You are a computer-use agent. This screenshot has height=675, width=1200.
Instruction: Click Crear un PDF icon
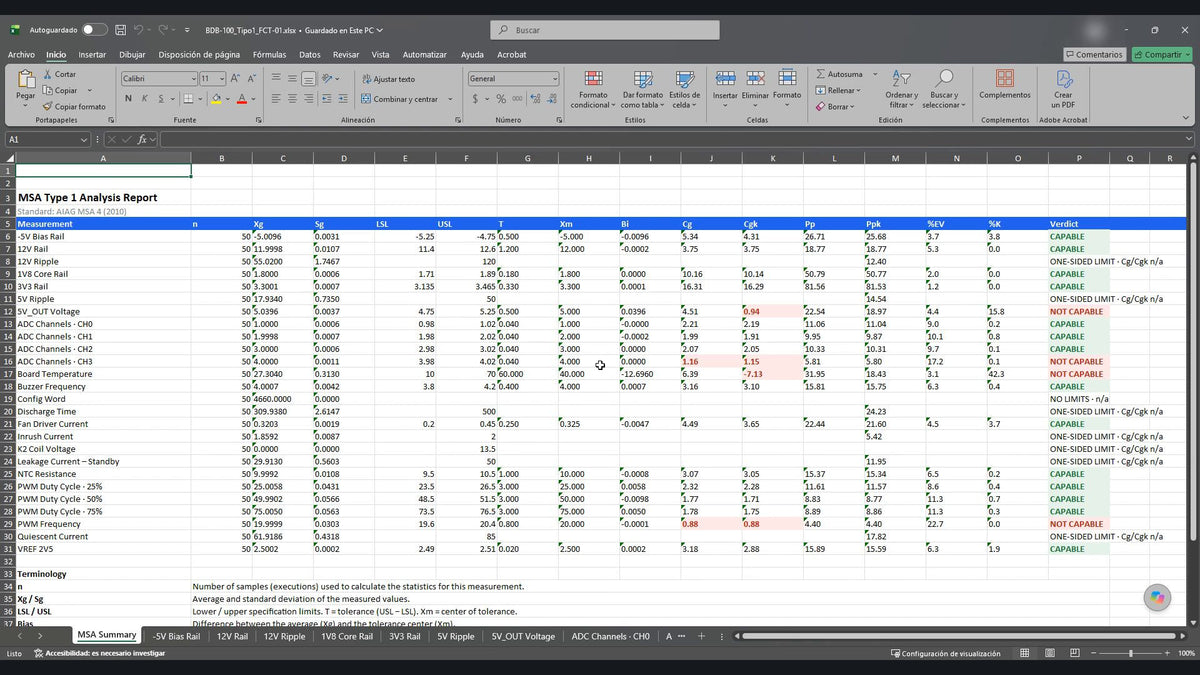pos(1063,78)
